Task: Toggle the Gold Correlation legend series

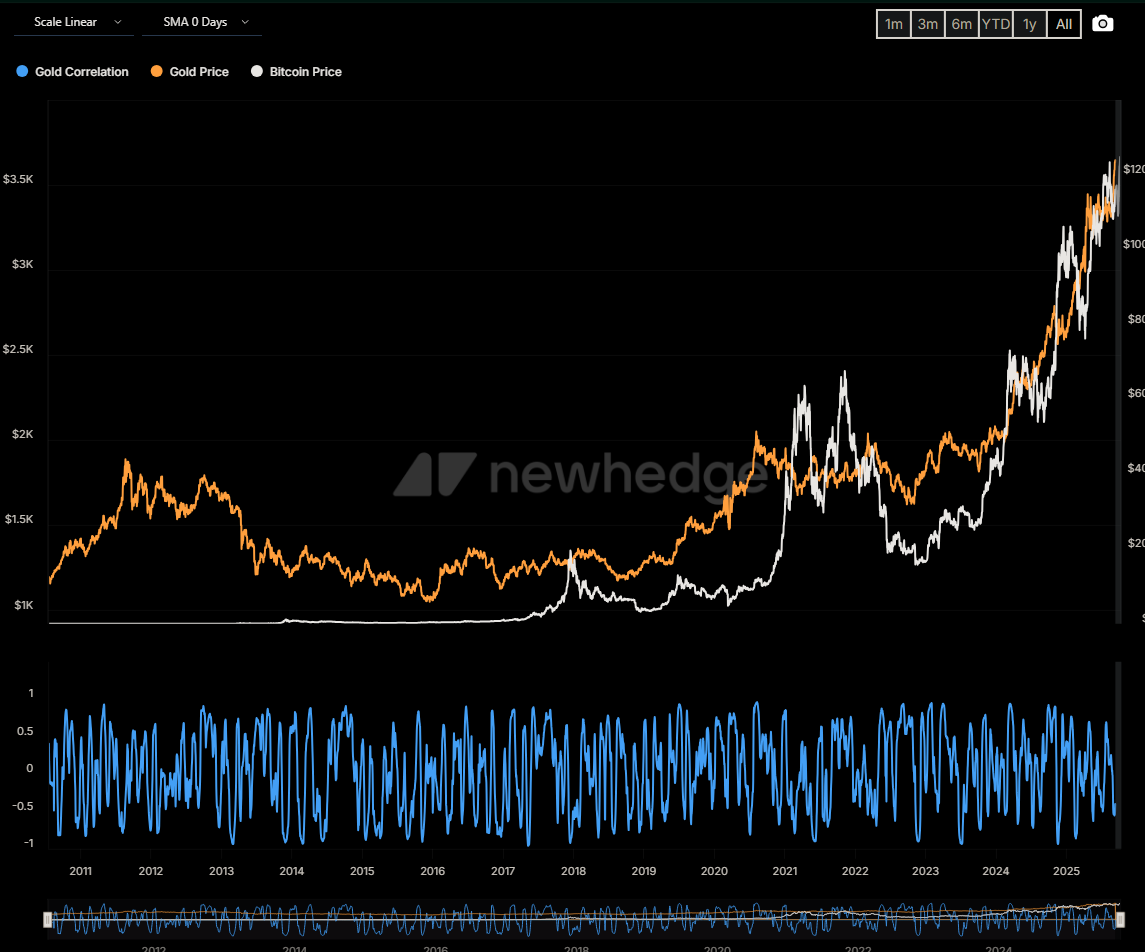Action: coord(73,72)
